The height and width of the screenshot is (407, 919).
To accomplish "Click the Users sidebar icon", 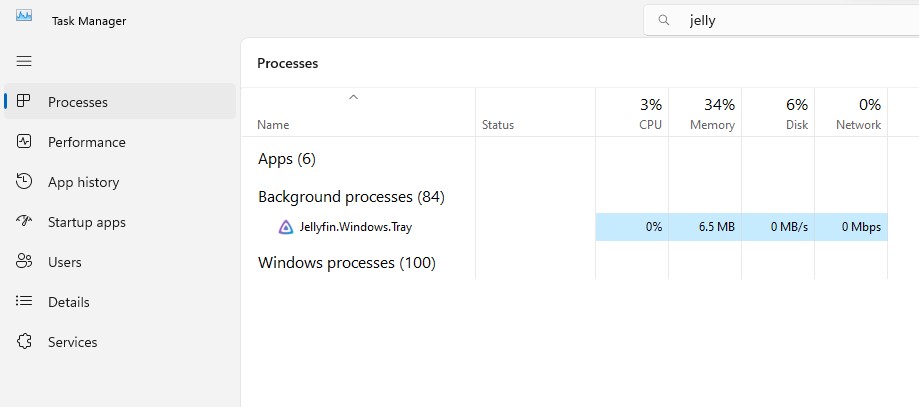I will pyautogui.click(x=25, y=262).
